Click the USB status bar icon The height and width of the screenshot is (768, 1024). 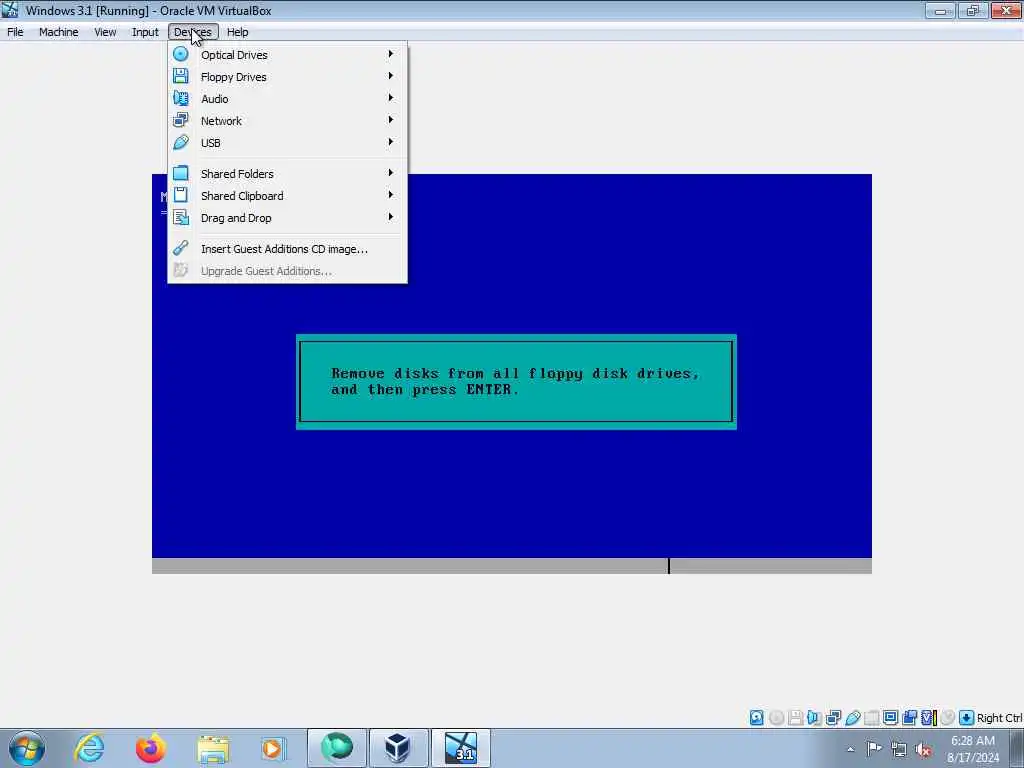tap(853, 718)
